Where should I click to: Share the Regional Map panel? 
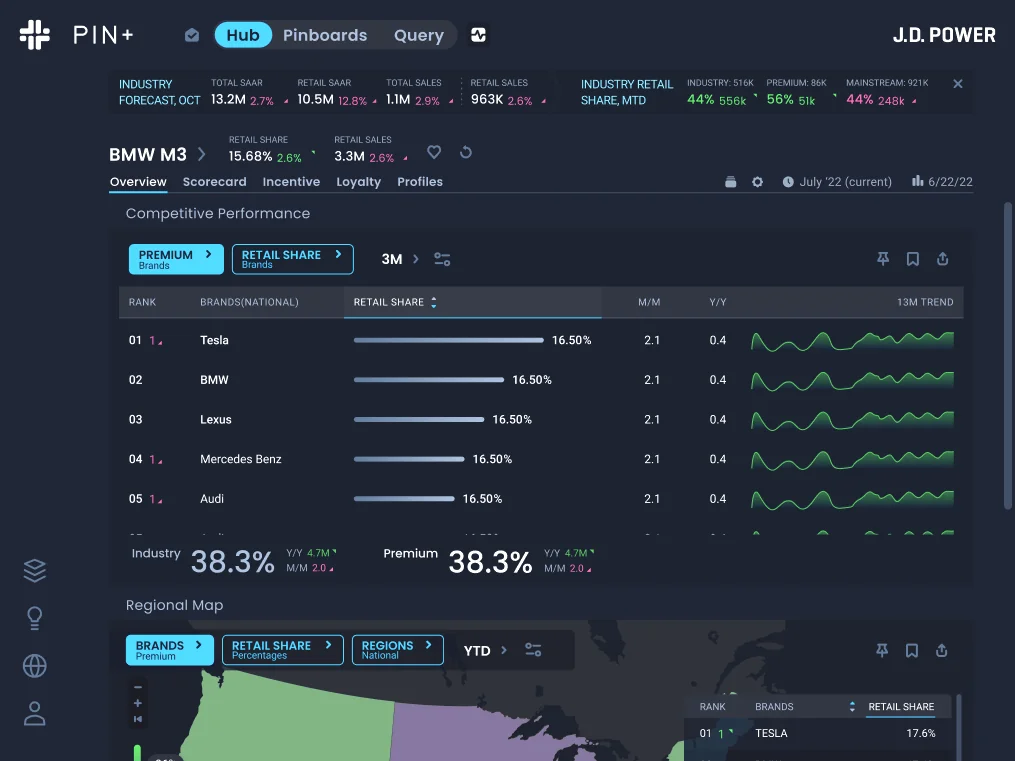(942, 650)
